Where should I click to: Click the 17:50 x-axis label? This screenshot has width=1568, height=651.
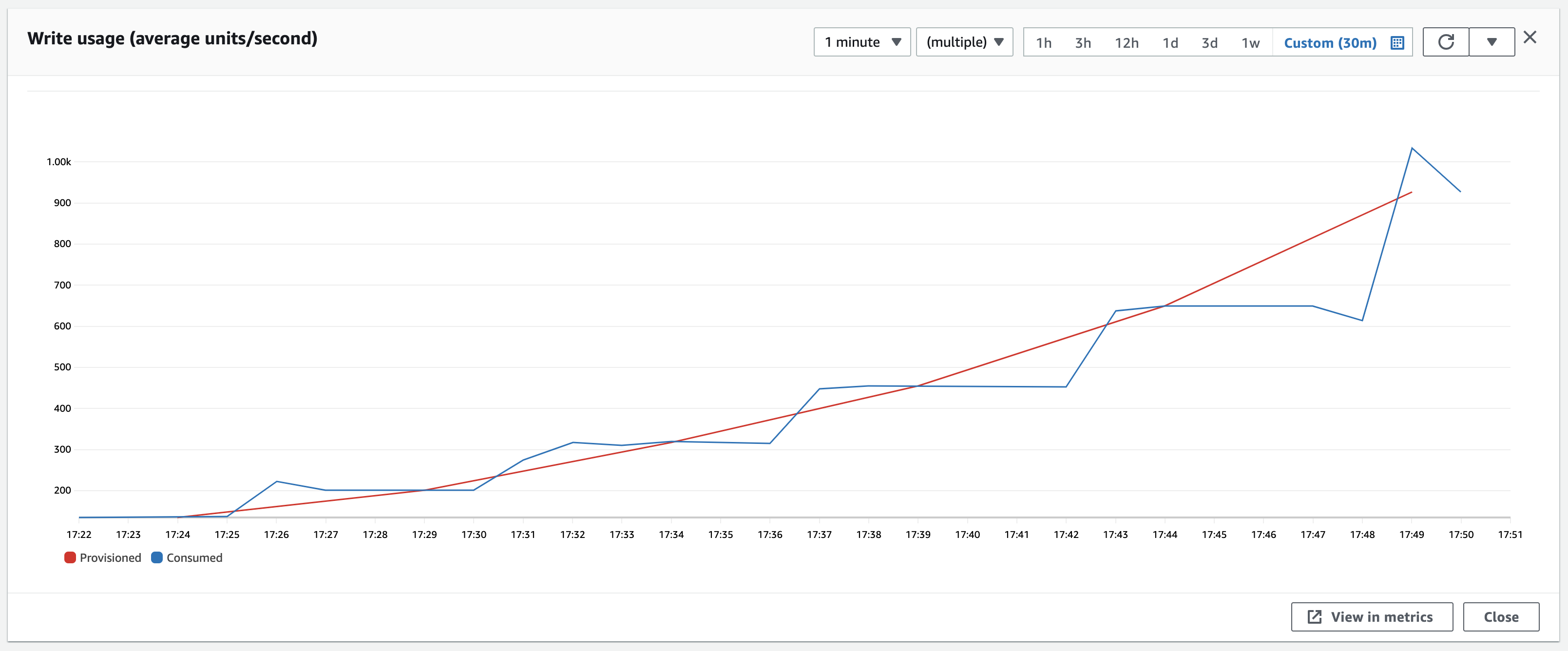[x=1461, y=535]
